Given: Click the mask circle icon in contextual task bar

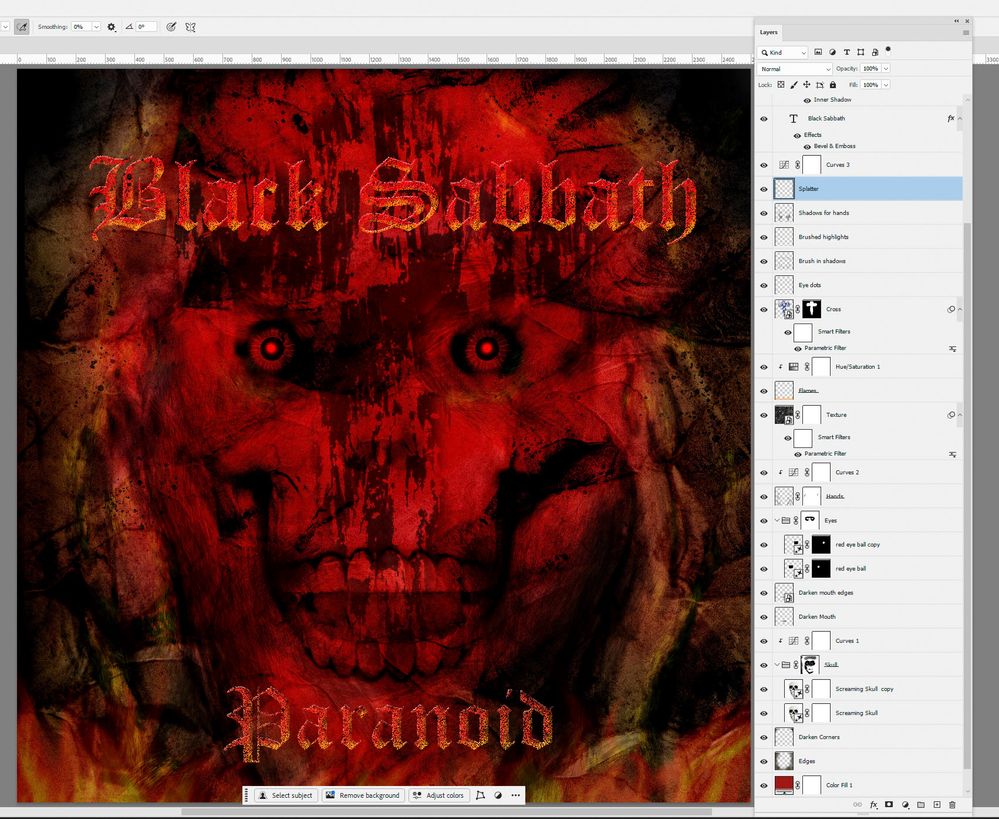Looking at the screenshot, I should tap(498, 795).
